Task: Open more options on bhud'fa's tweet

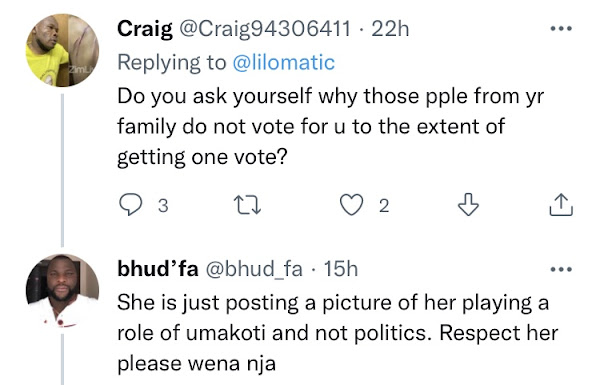Action: tap(561, 269)
